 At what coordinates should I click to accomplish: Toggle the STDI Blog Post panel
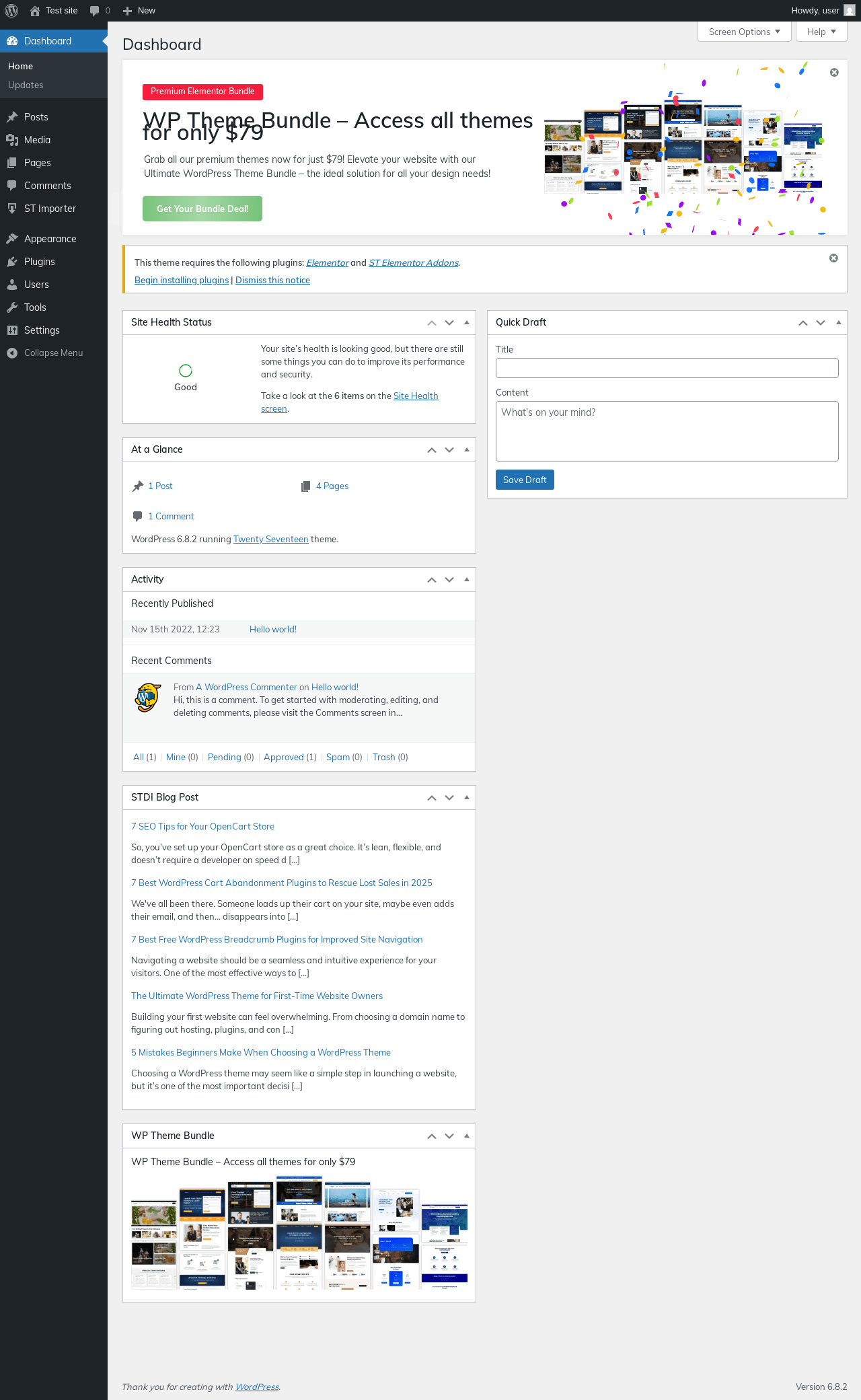click(x=467, y=797)
